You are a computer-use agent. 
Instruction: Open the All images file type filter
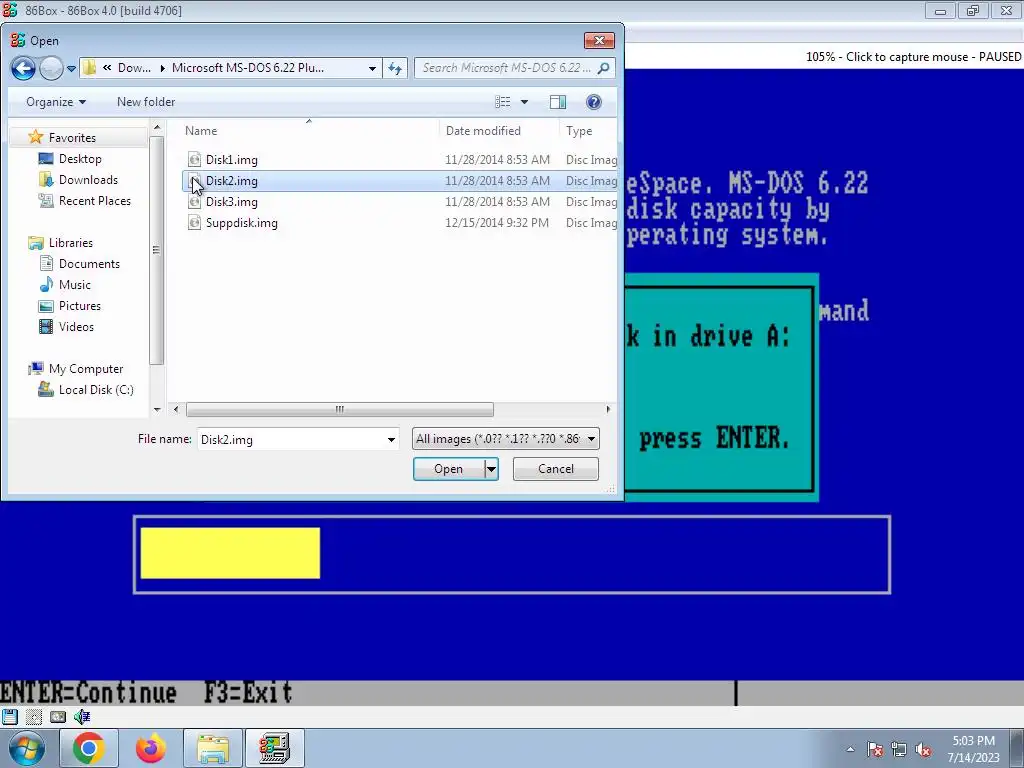505,439
